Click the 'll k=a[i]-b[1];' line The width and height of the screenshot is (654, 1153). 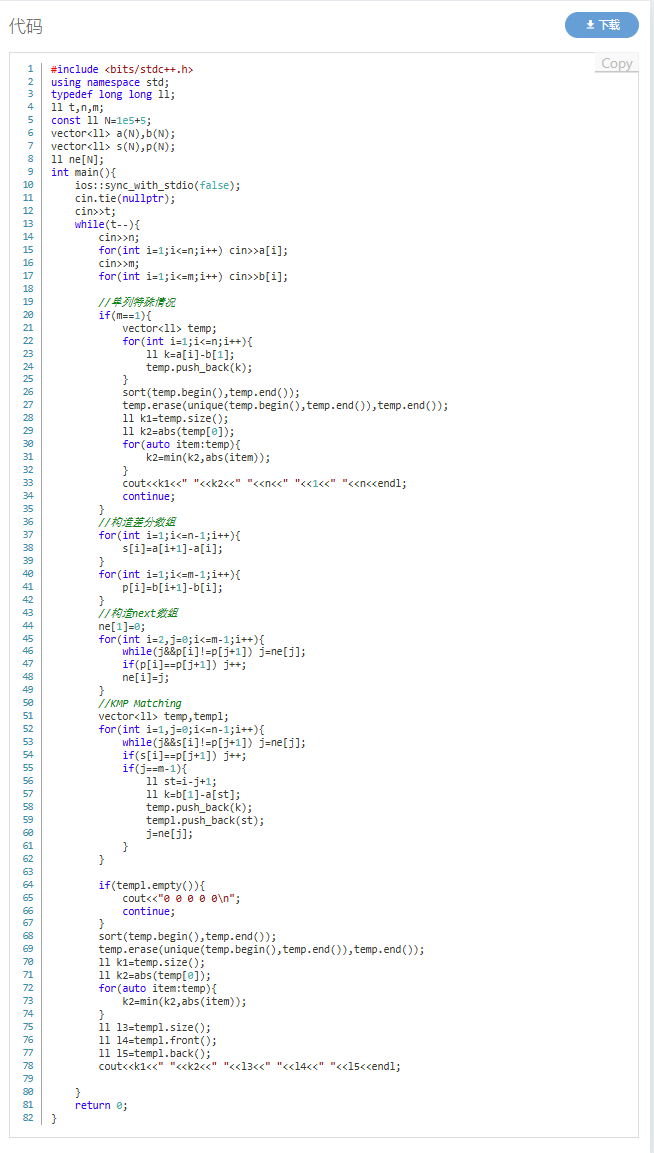(191, 354)
